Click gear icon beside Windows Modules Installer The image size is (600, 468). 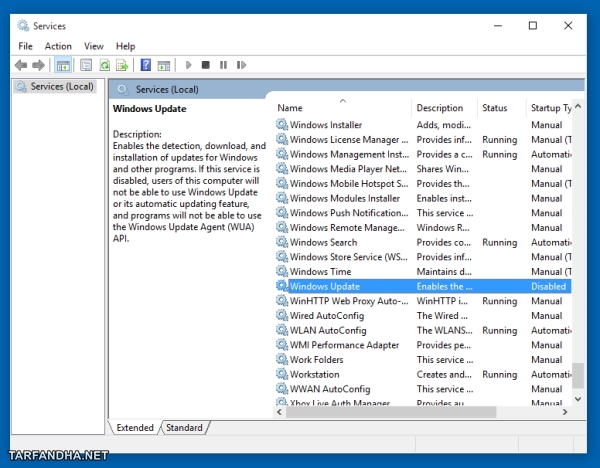pos(282,198)
